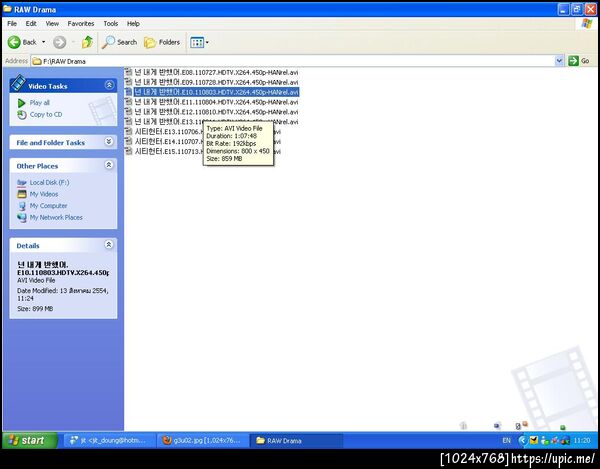This screenshot has width=600, height=469.
Task: Click the Copy to CD link
Action: pyautogui.click(x=46, y=114)
